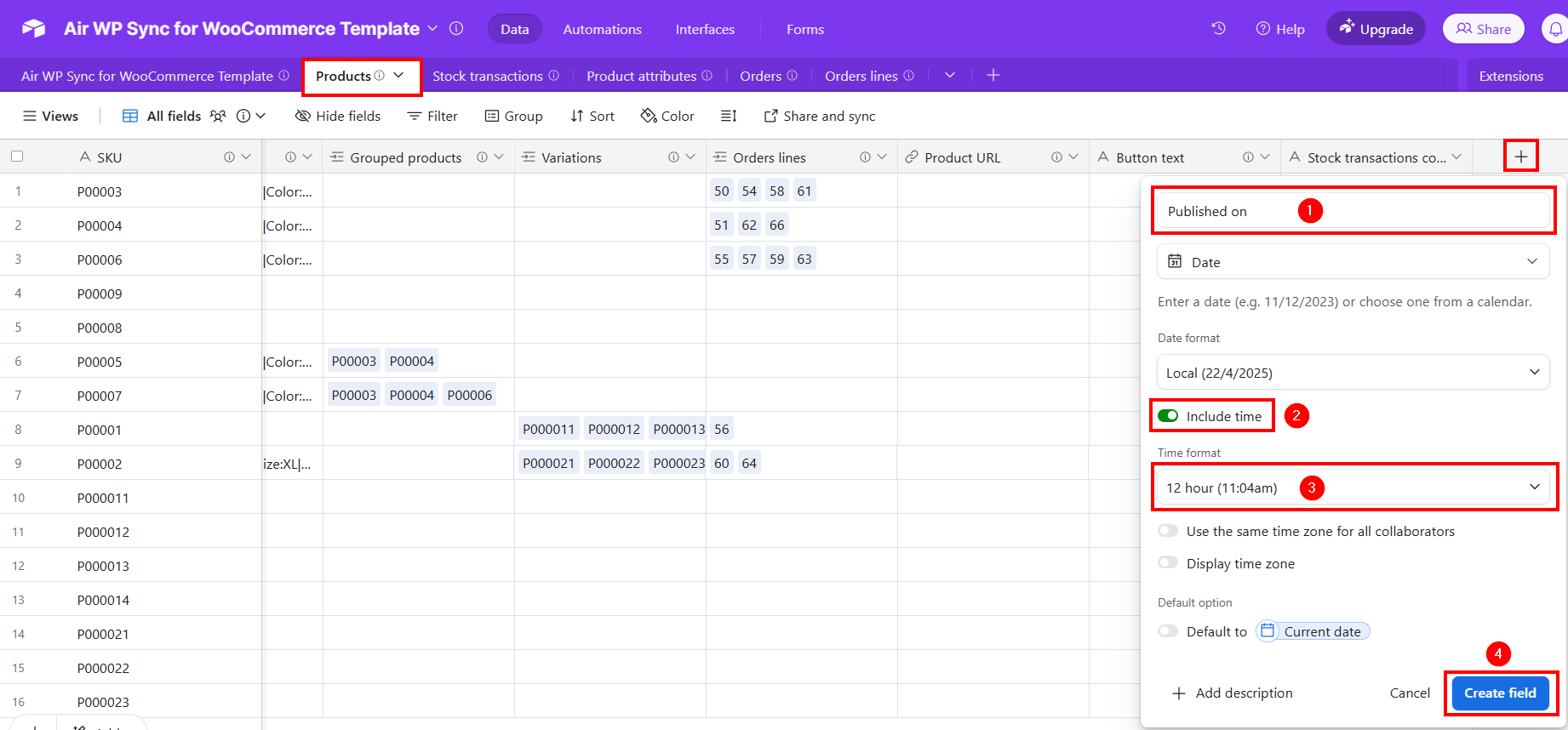Open the Automations tab

602,29
